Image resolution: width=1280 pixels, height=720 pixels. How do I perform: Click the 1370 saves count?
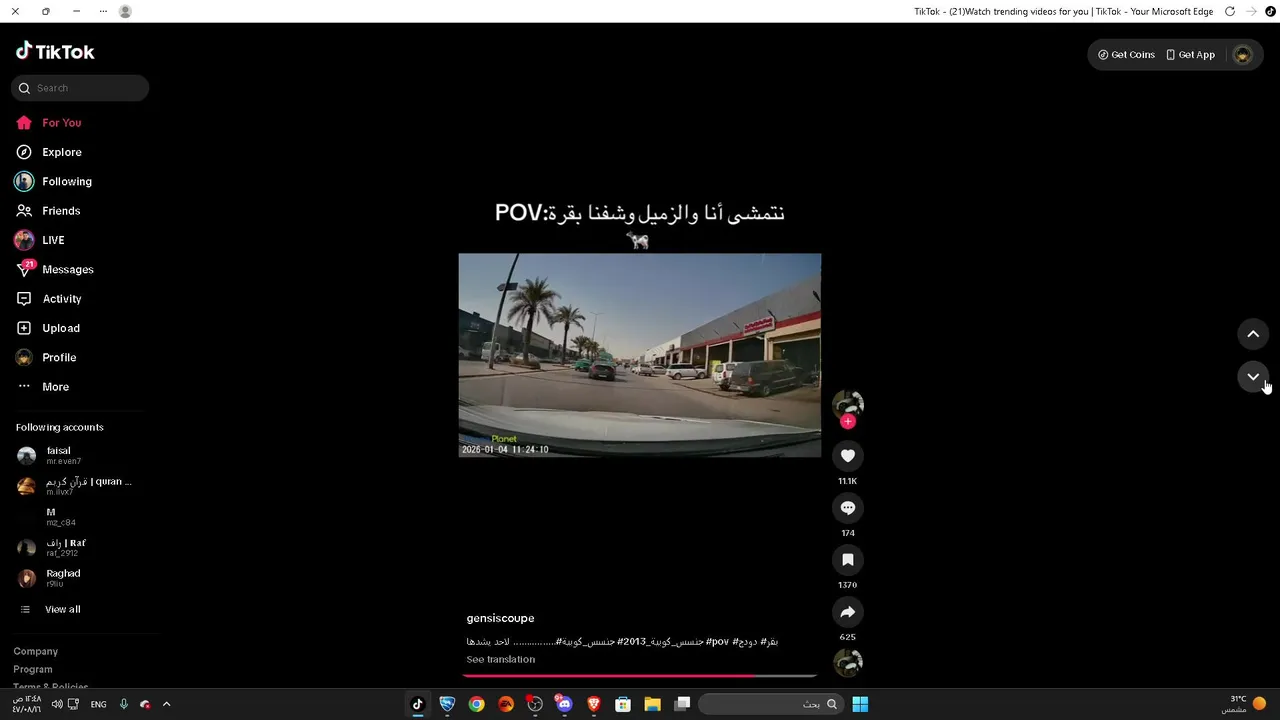click(848, 585)
